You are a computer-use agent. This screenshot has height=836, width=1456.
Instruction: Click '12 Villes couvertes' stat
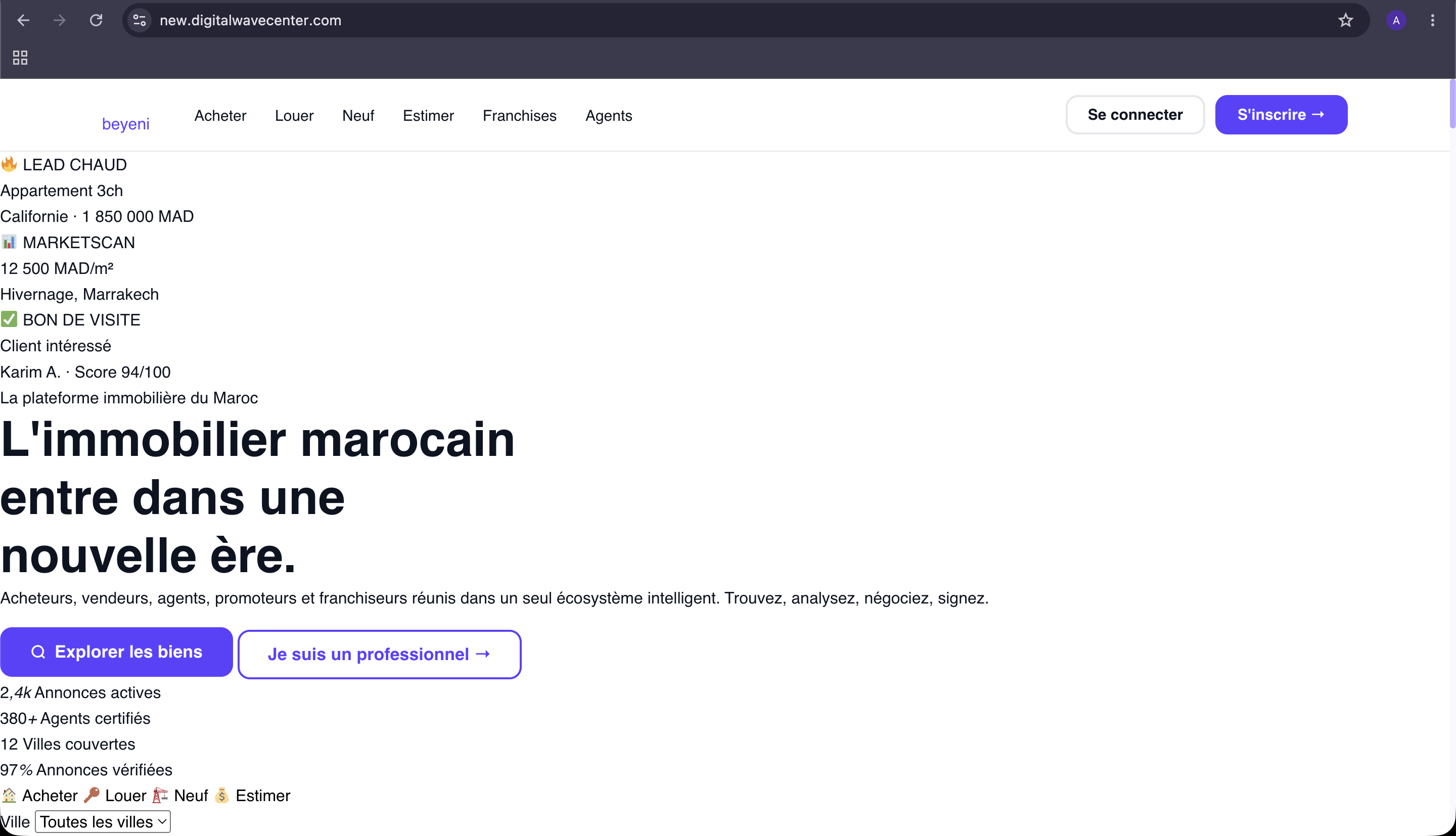(x=68, y=744)
